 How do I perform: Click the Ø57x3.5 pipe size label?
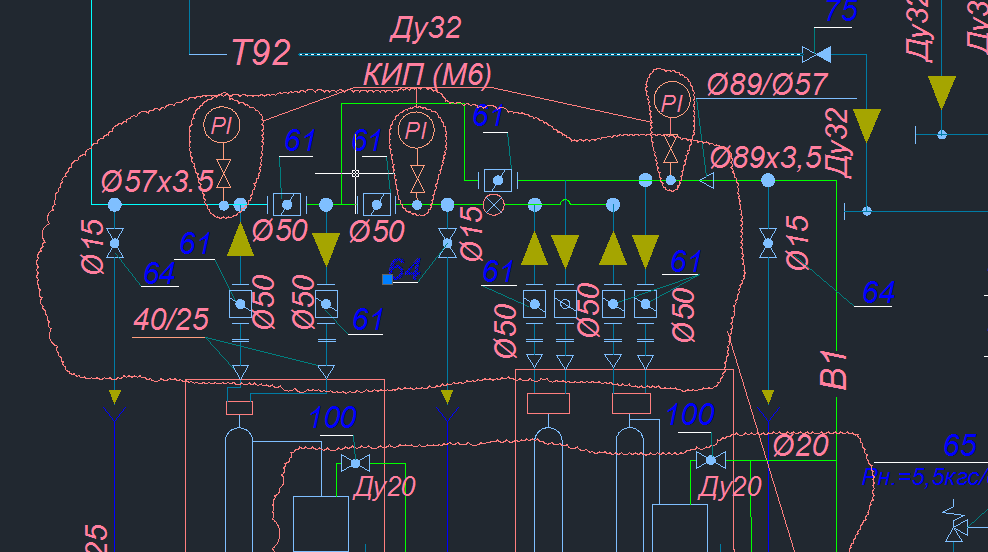tap(158, 181)
